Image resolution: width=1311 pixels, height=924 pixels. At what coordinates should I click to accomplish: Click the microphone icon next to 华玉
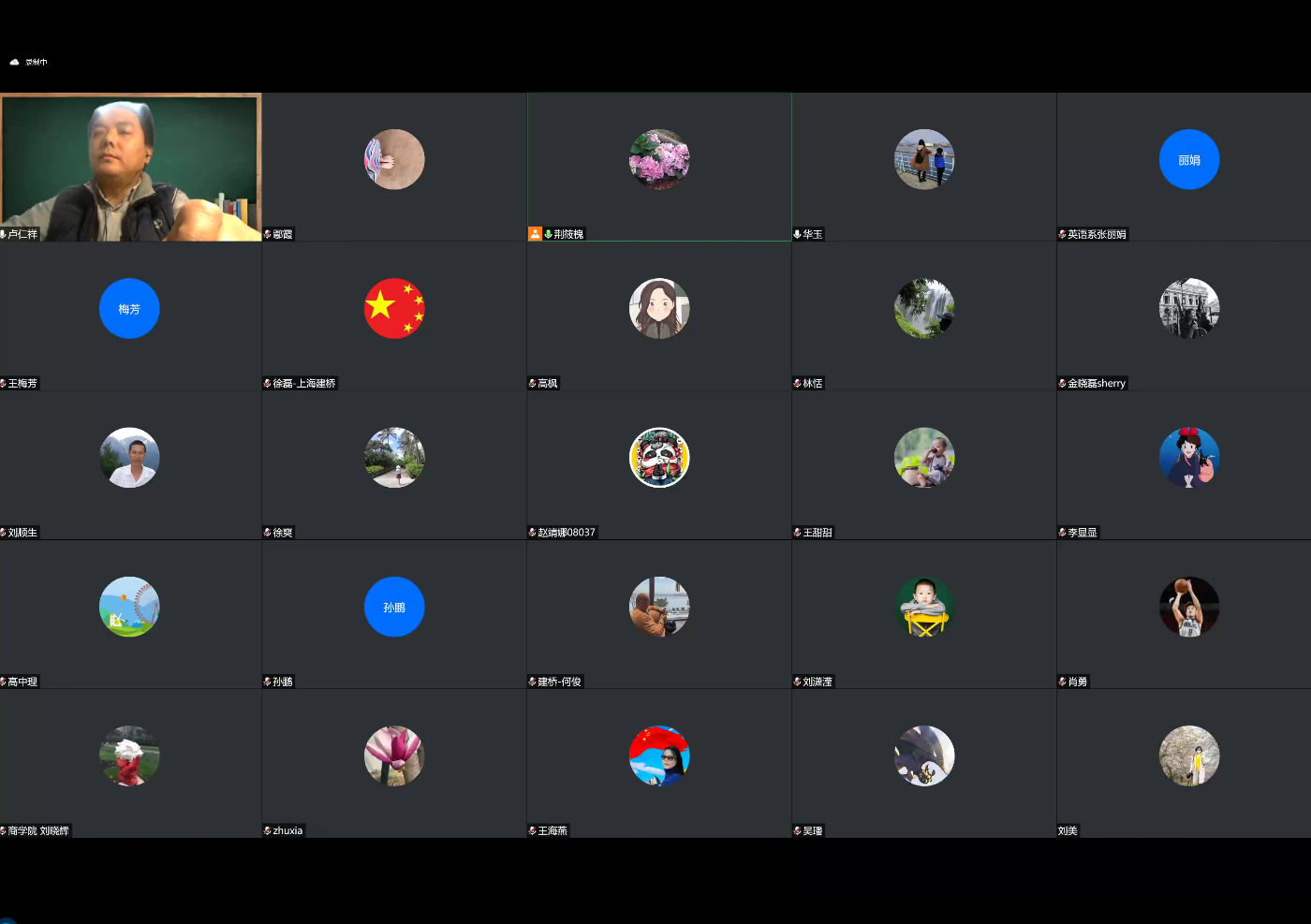click(x=798, y=234)
